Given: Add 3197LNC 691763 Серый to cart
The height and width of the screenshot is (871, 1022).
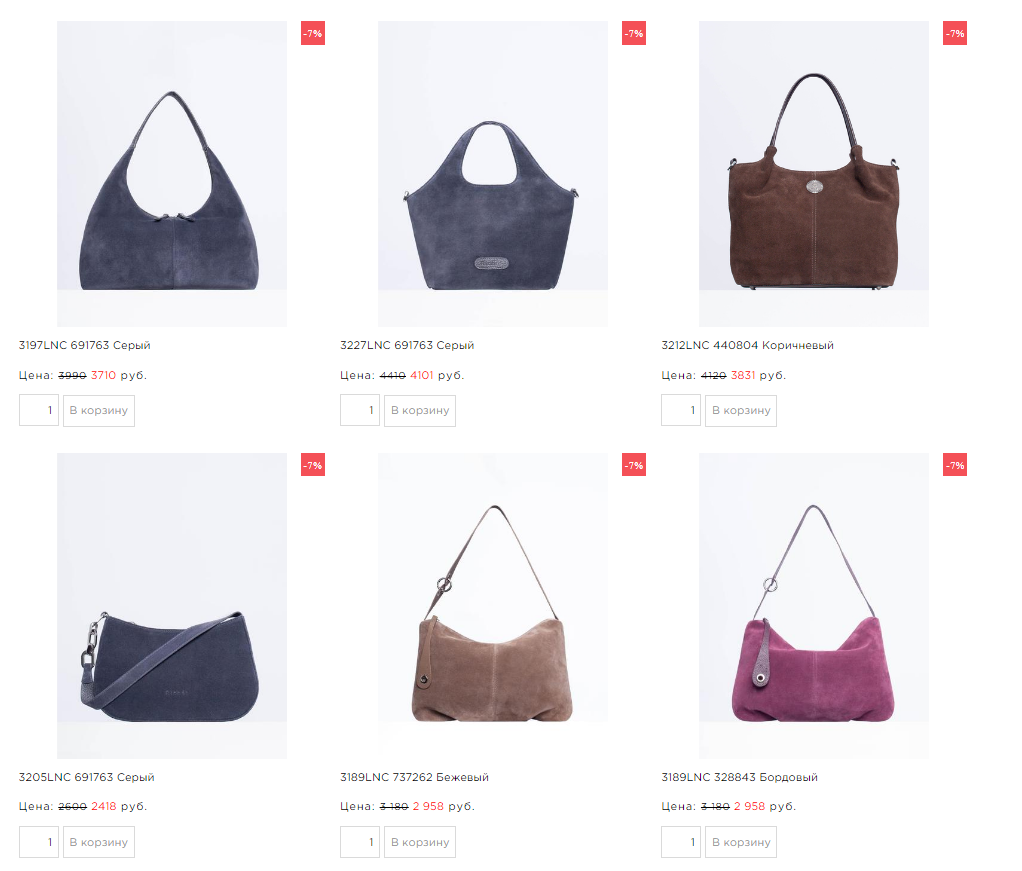Looking at the screenshot, I should click(x=98, y=411).
